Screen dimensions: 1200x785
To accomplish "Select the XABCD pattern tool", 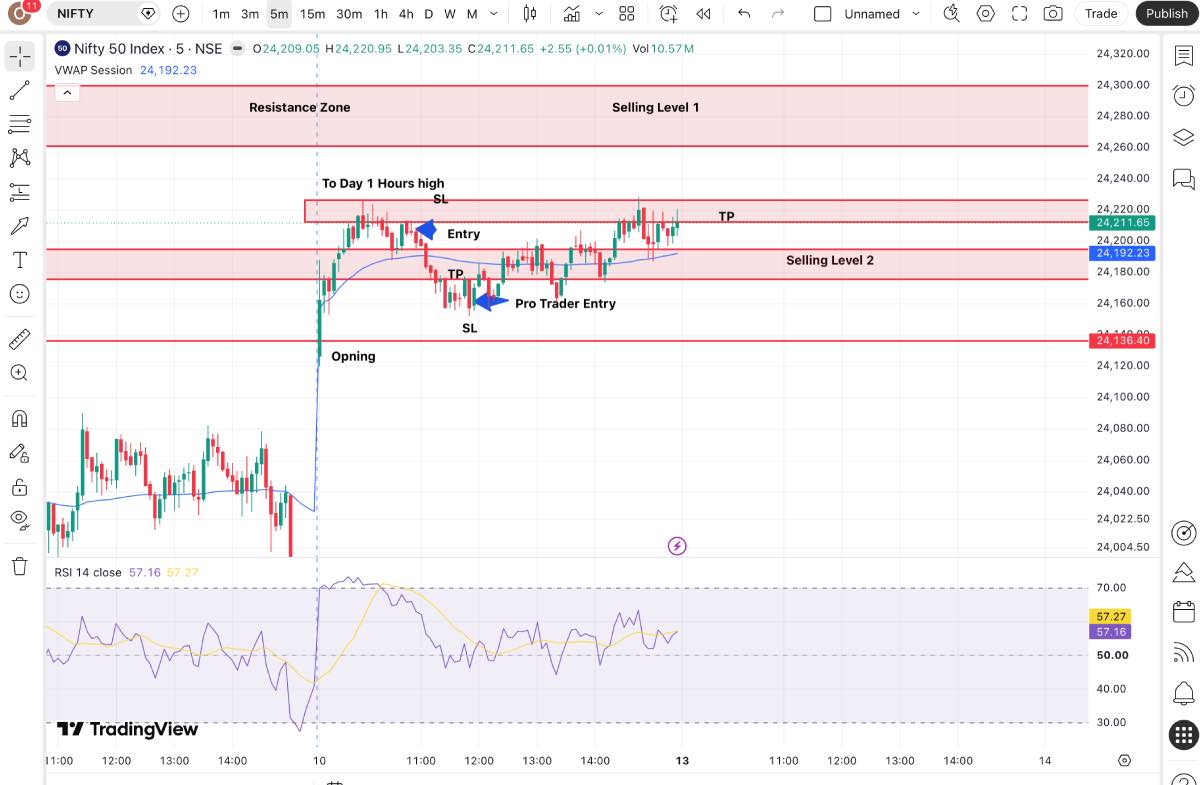I will [20, 157].
